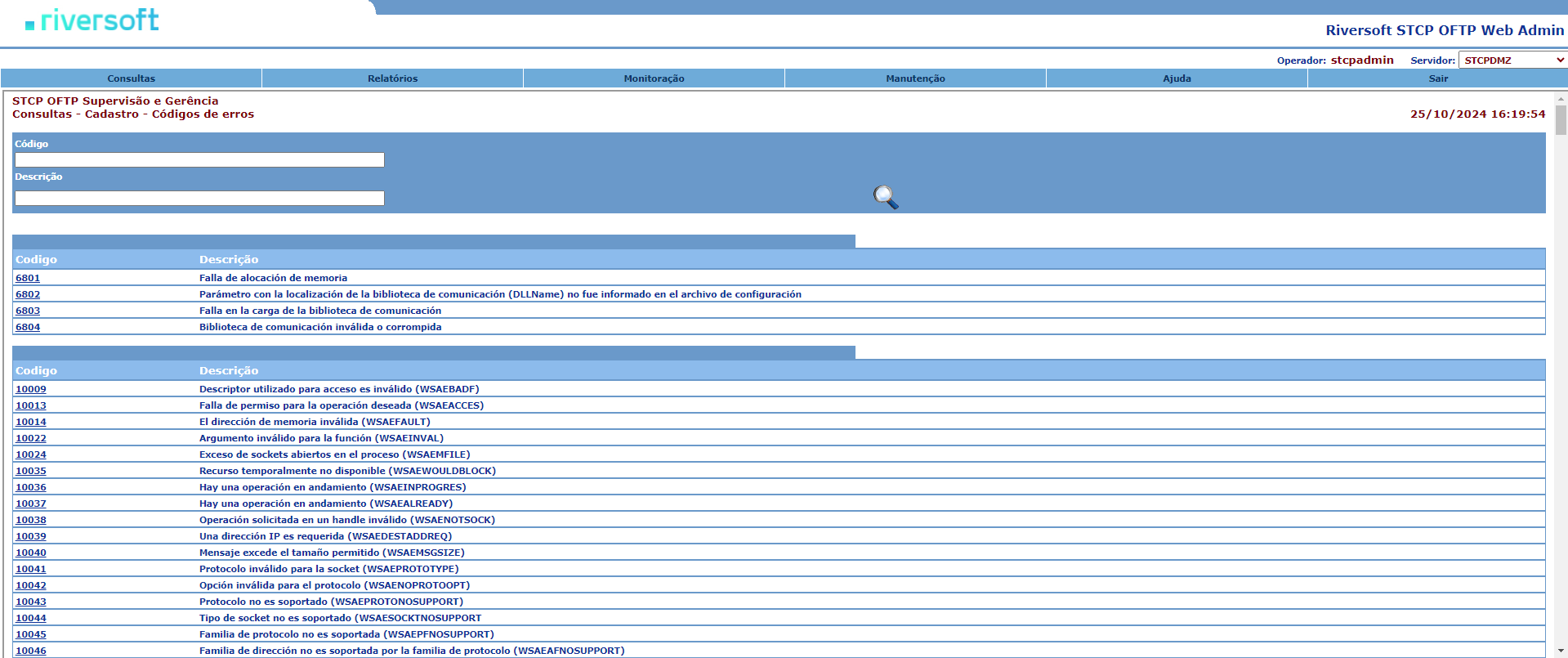Click the WSAEINPROGRES description text
The width and height of the screenshot is (1568, 658).
(x=333, y=487)
